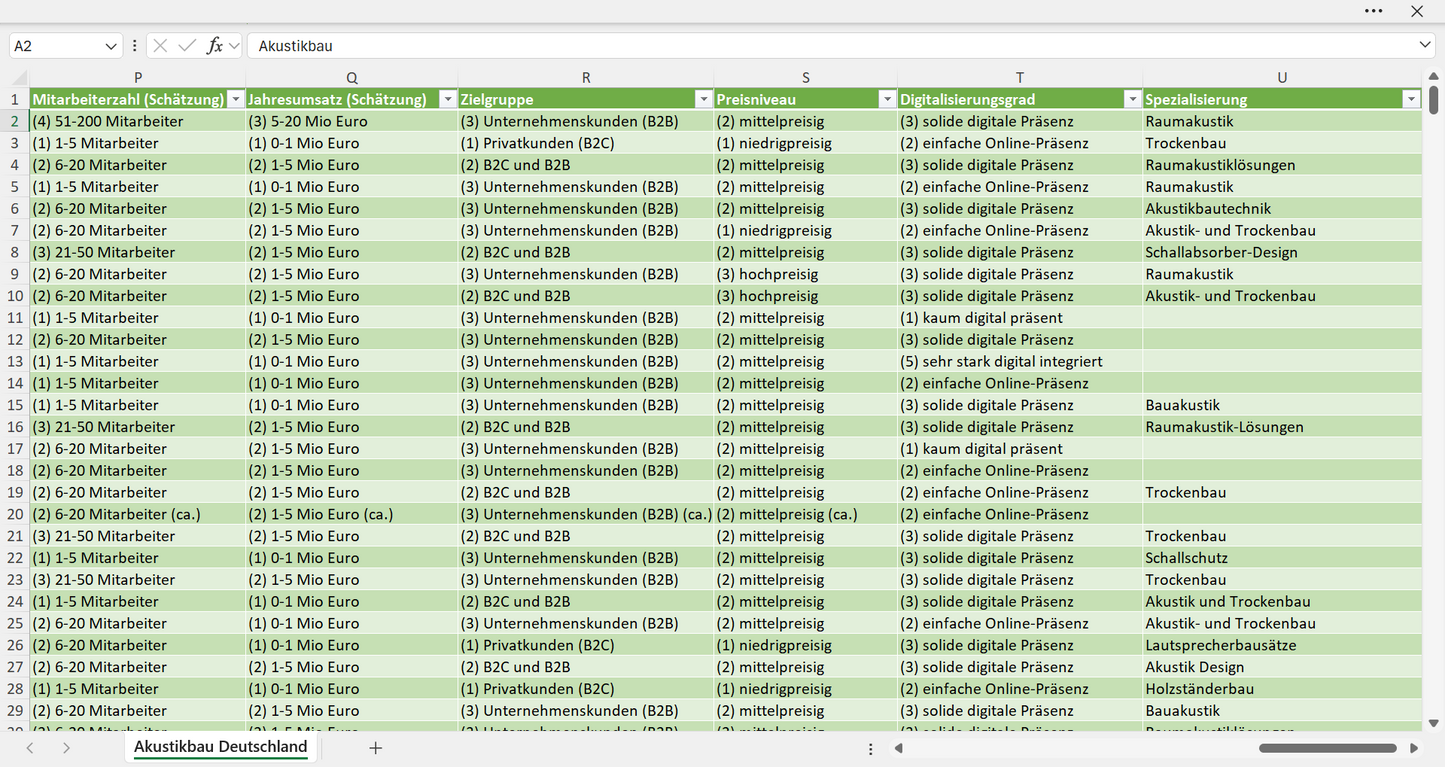Click the formula bar enter checkmark icon
This screenshot has height=767, width=1445.
click(x=187, y=46)
